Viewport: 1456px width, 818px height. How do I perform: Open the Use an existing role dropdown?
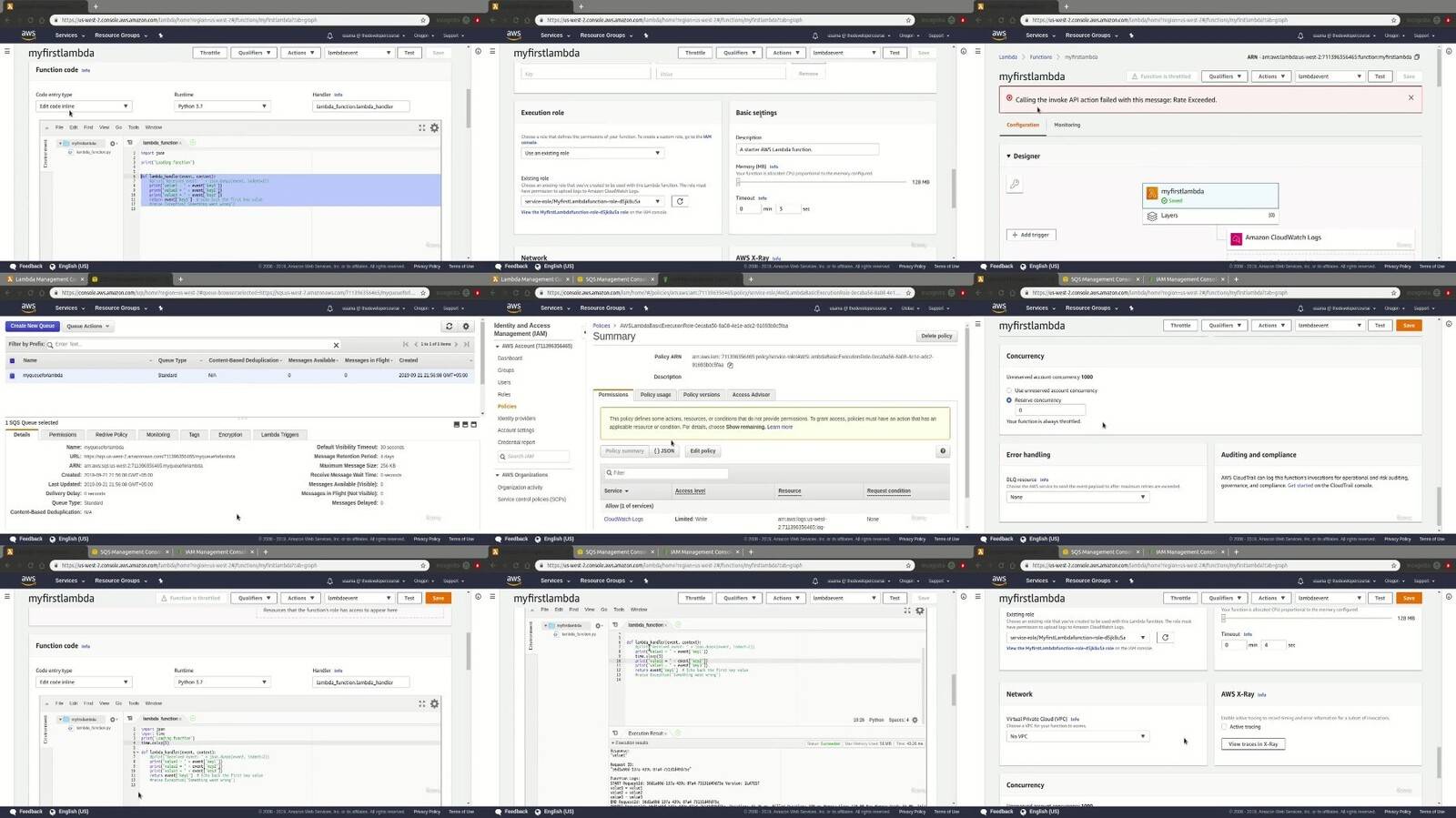(x=592, y=153)
